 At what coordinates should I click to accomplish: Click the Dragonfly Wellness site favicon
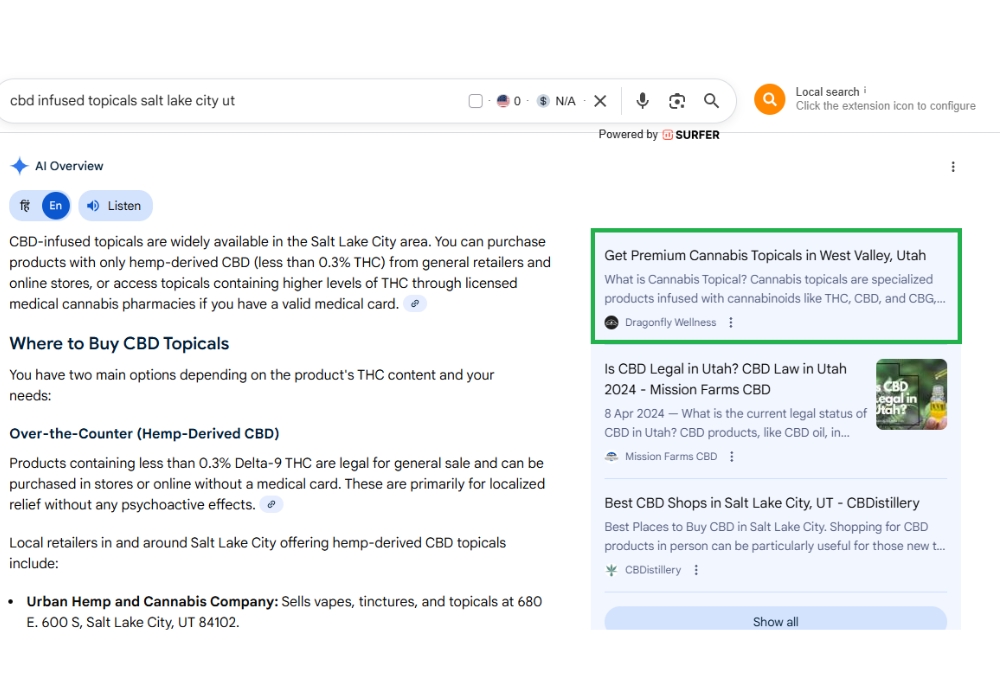(611, 323)
